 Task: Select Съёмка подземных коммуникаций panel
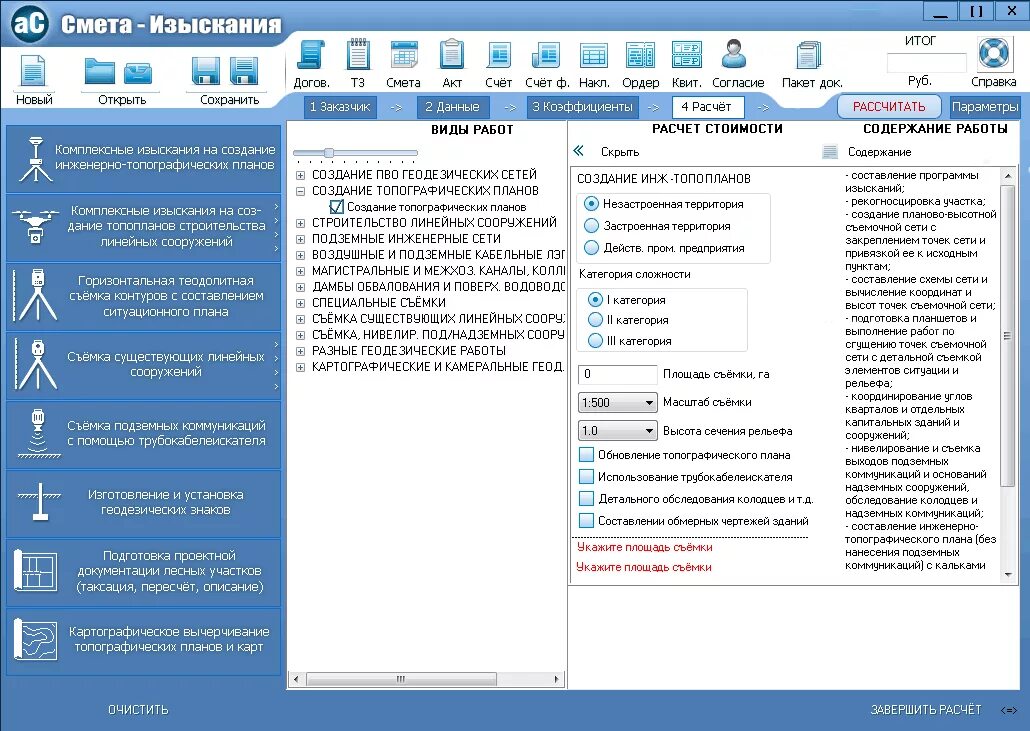coord(143,434)
